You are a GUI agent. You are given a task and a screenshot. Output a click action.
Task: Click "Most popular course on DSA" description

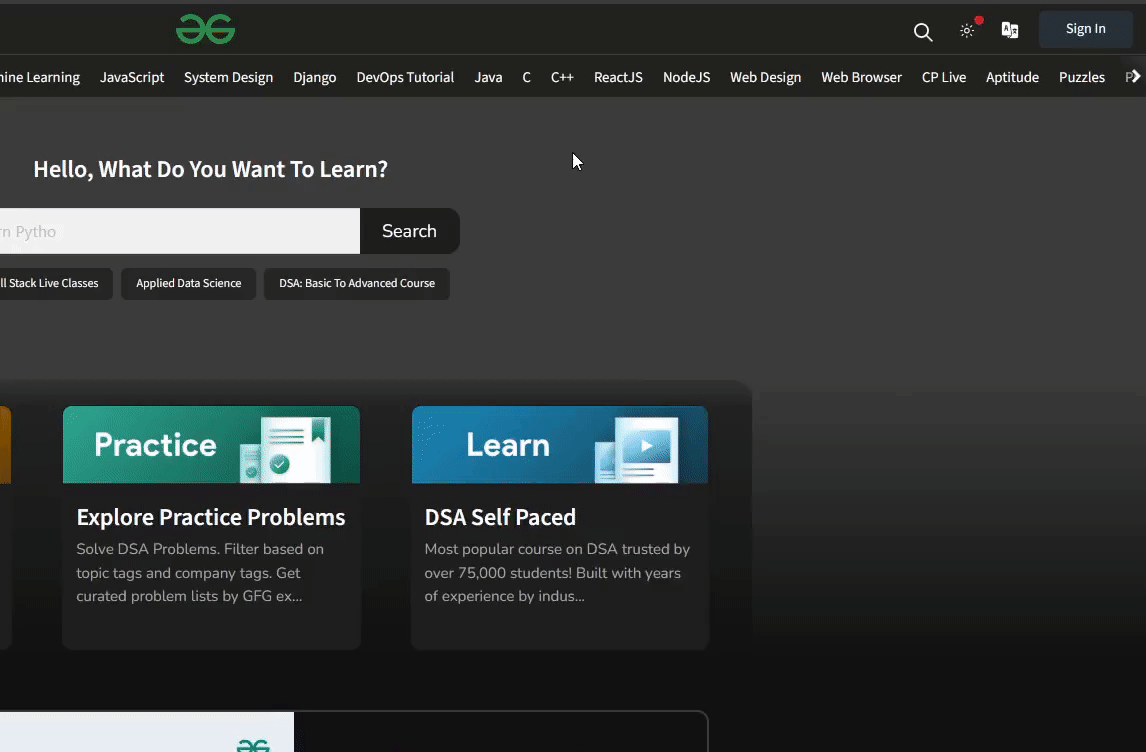pyautogui.click(x=557, y=572)
